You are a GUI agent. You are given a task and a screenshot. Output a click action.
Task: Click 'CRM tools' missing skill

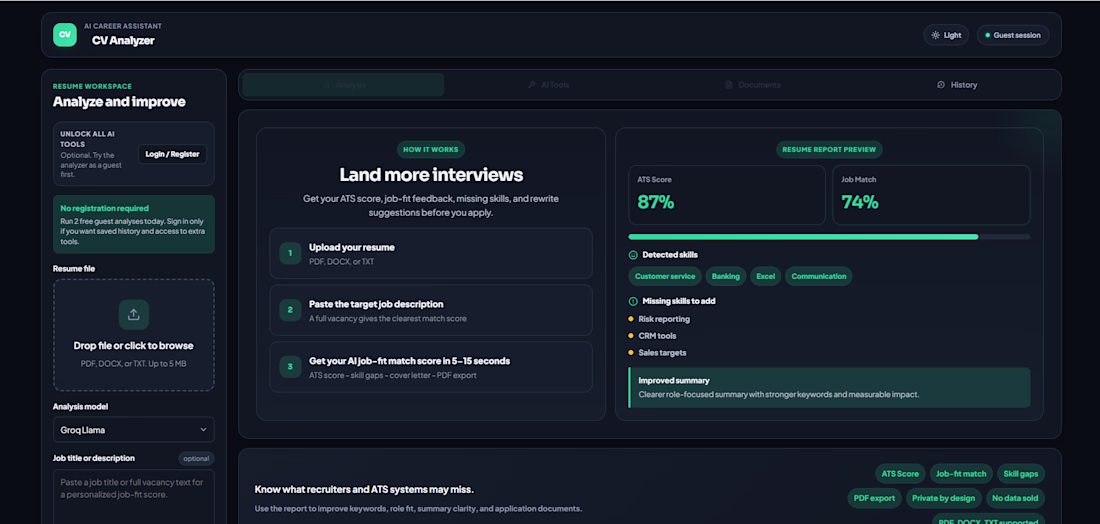pos(657,336)
